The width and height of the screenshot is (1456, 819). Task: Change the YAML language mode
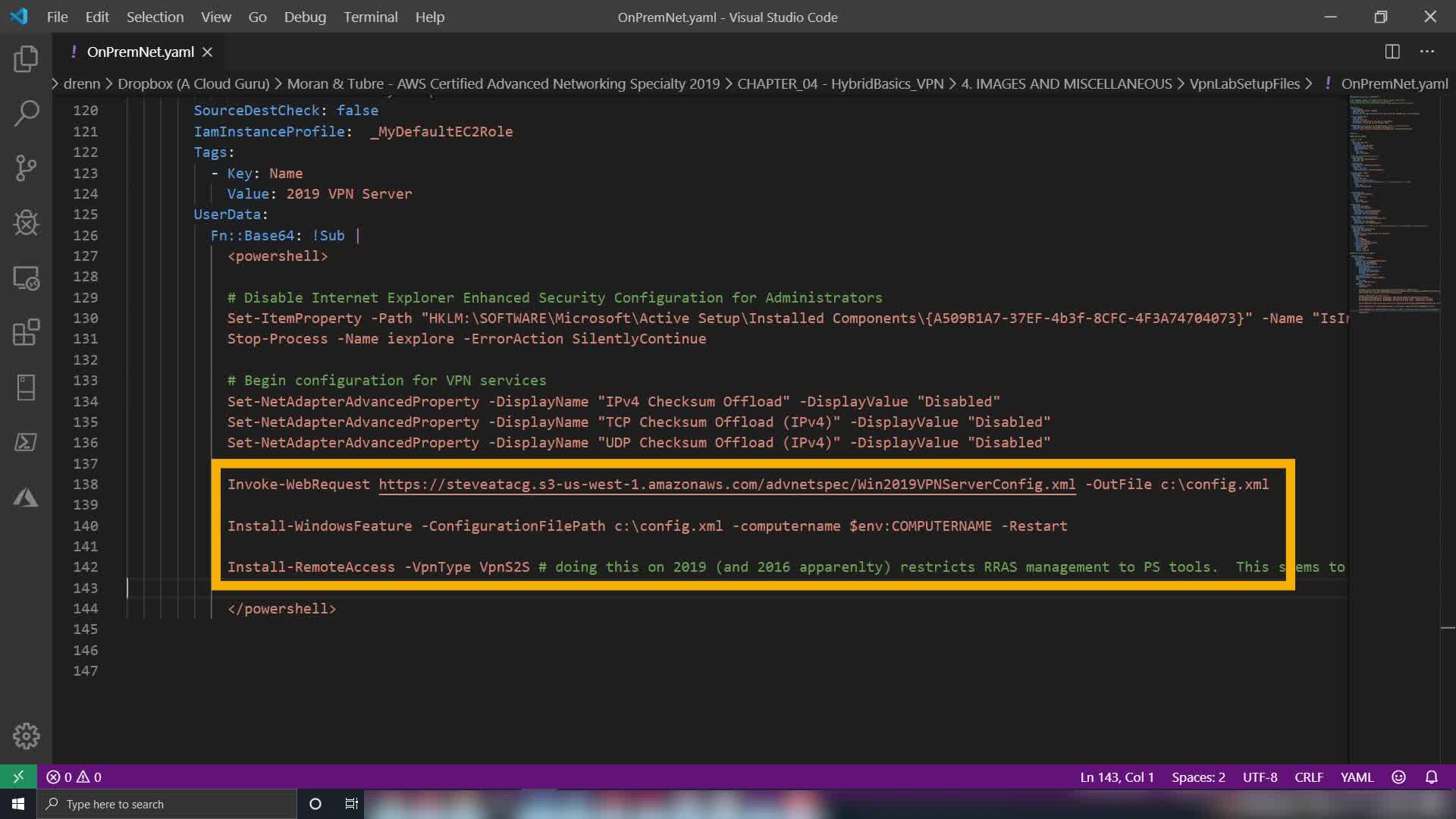(x=1357, y=777)
